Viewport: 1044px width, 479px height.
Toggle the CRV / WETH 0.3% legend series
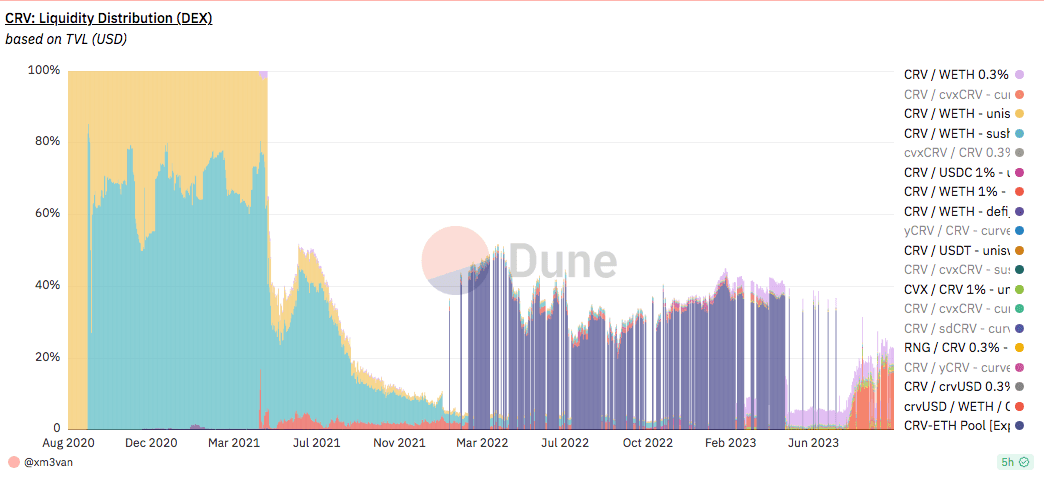click(x=957, y=74)
